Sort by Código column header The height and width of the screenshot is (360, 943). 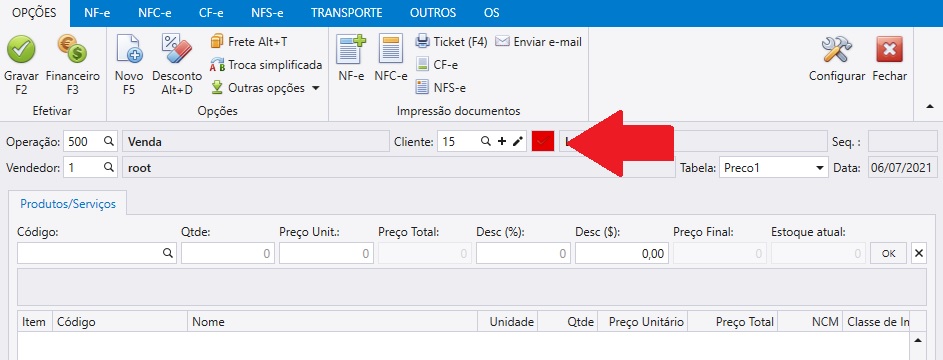point(120,322)
